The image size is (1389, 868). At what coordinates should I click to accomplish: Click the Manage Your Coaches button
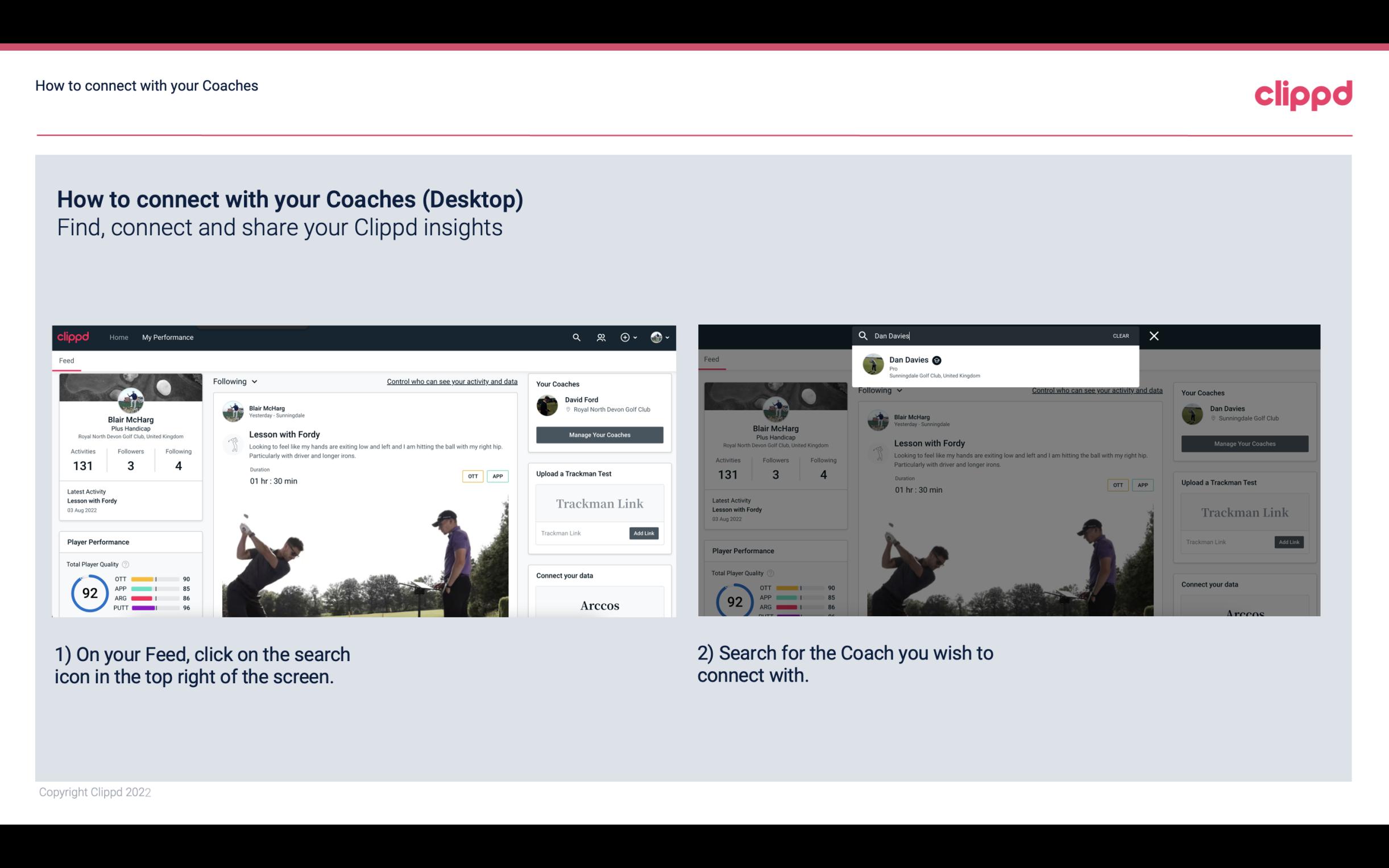pos(598,434)
